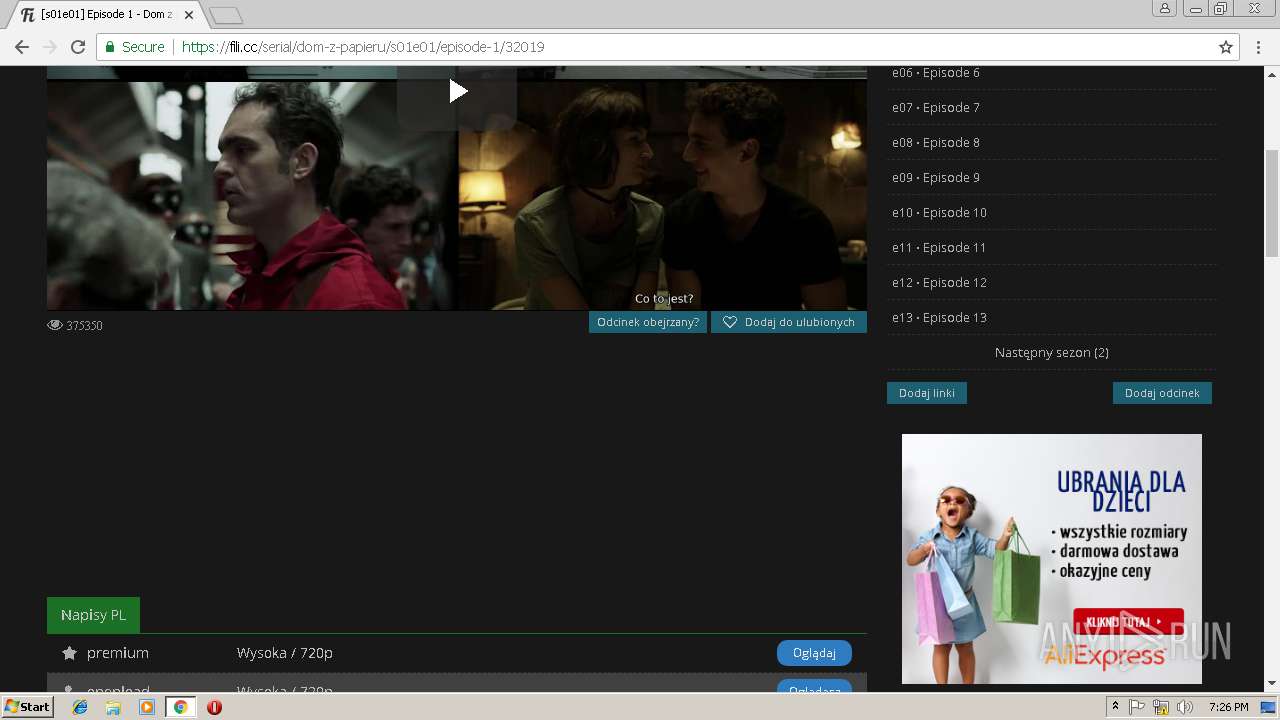Screen dimensions: 1280x720
Task: Open Action Center flag icon
Action: (1137, 707)
